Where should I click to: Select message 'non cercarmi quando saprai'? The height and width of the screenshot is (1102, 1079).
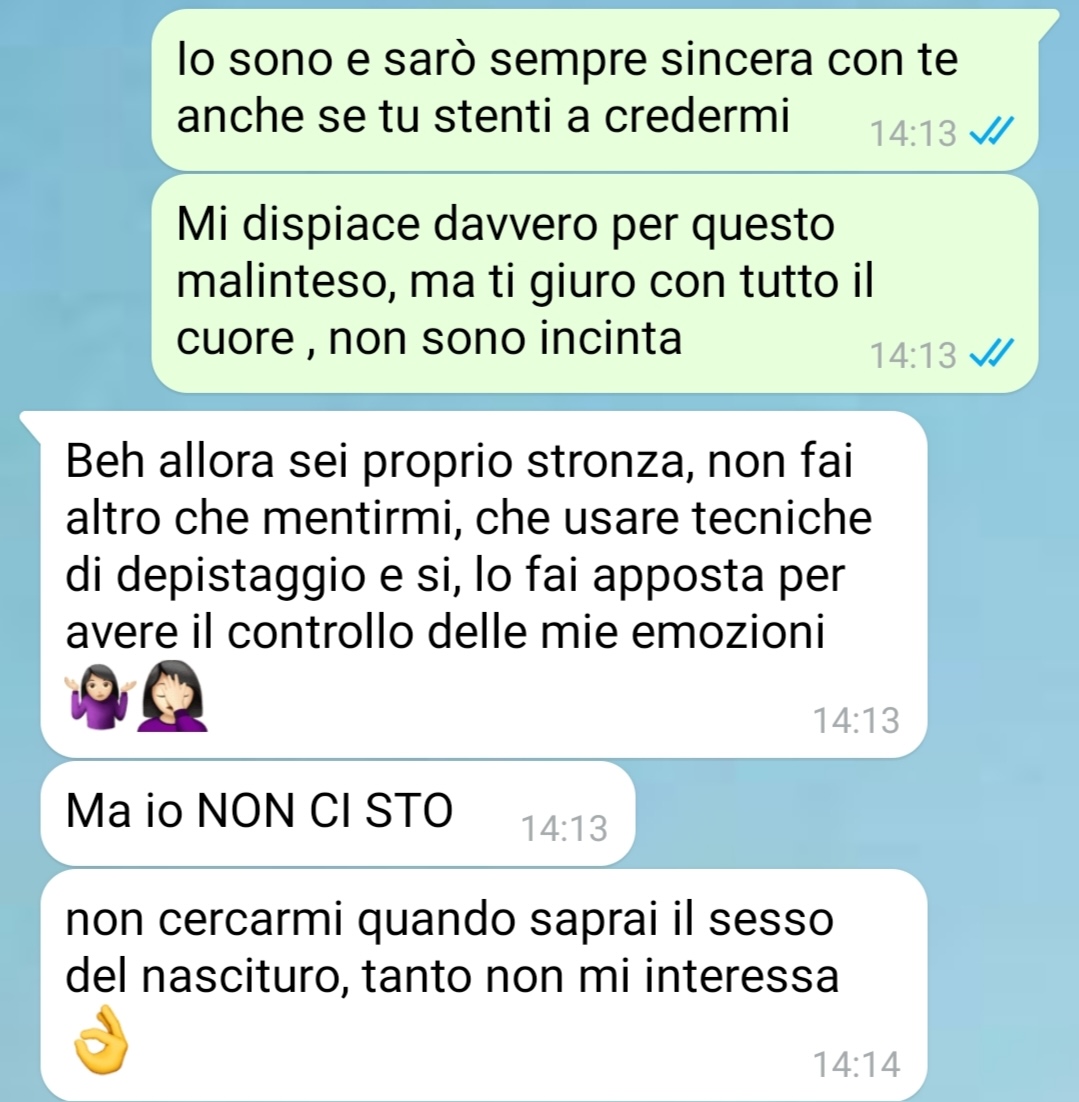tap(484, 985)
